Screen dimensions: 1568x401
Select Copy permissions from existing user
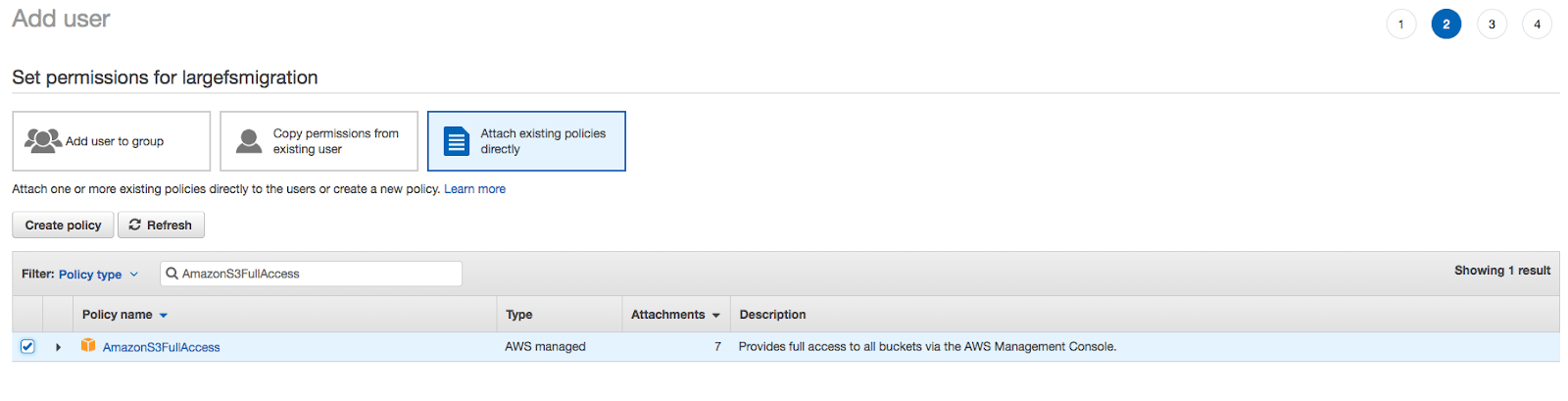[x=319, y=141]
